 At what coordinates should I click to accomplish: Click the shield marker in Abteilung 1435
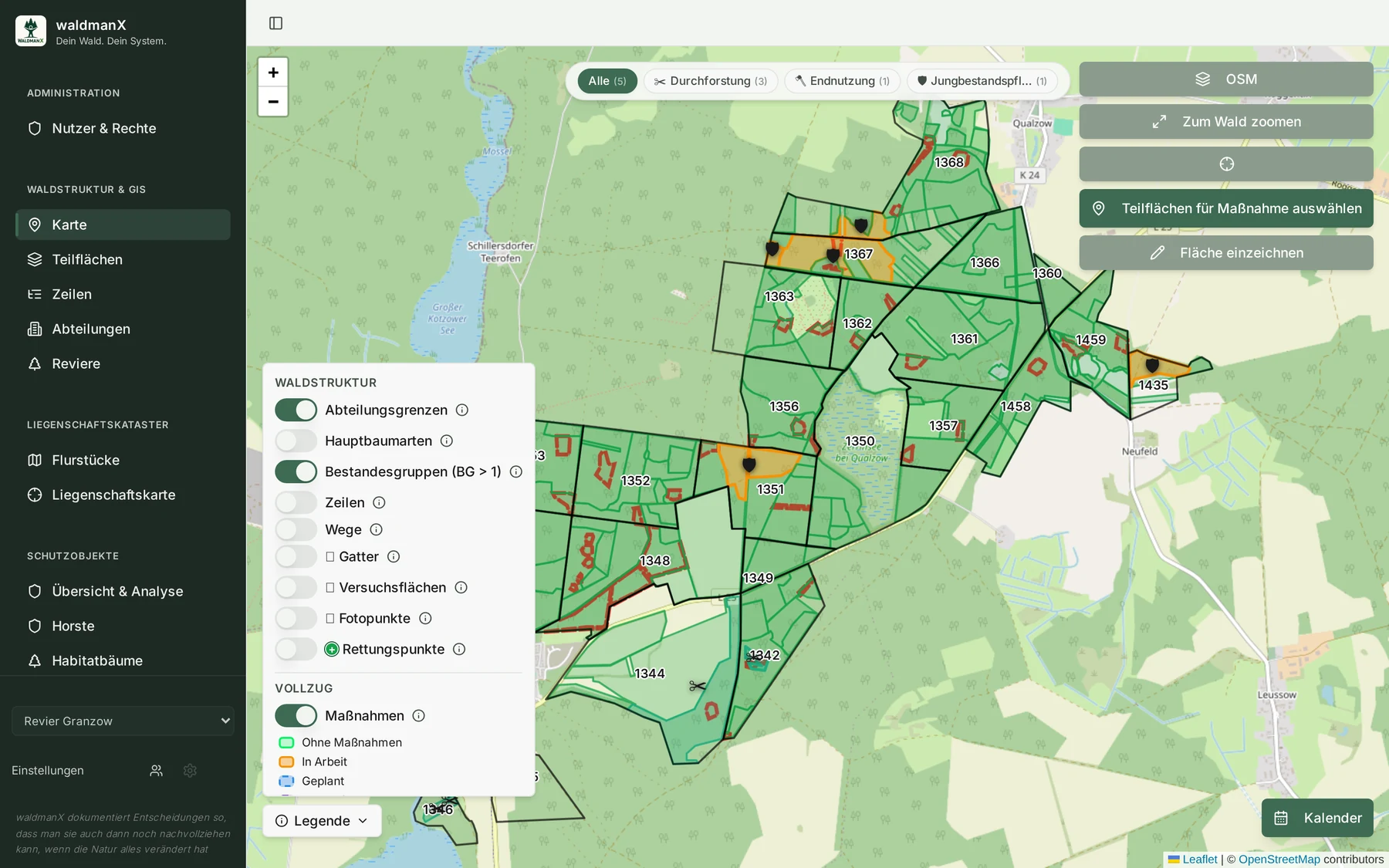coord(1152,364)
